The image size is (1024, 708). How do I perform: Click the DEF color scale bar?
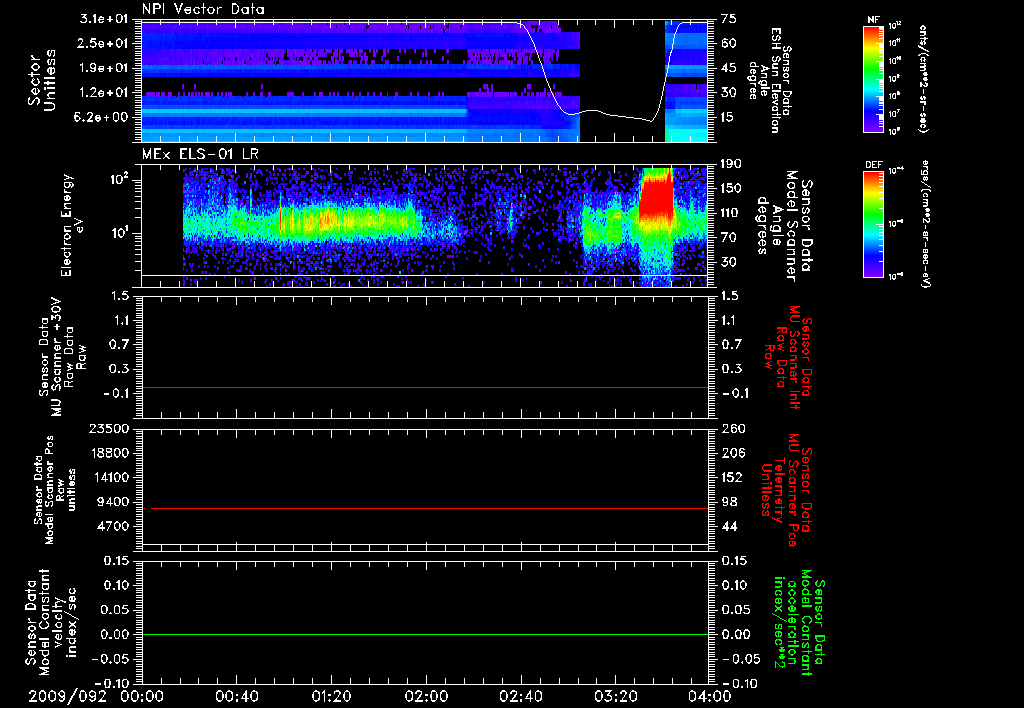[x=873, y=224]
